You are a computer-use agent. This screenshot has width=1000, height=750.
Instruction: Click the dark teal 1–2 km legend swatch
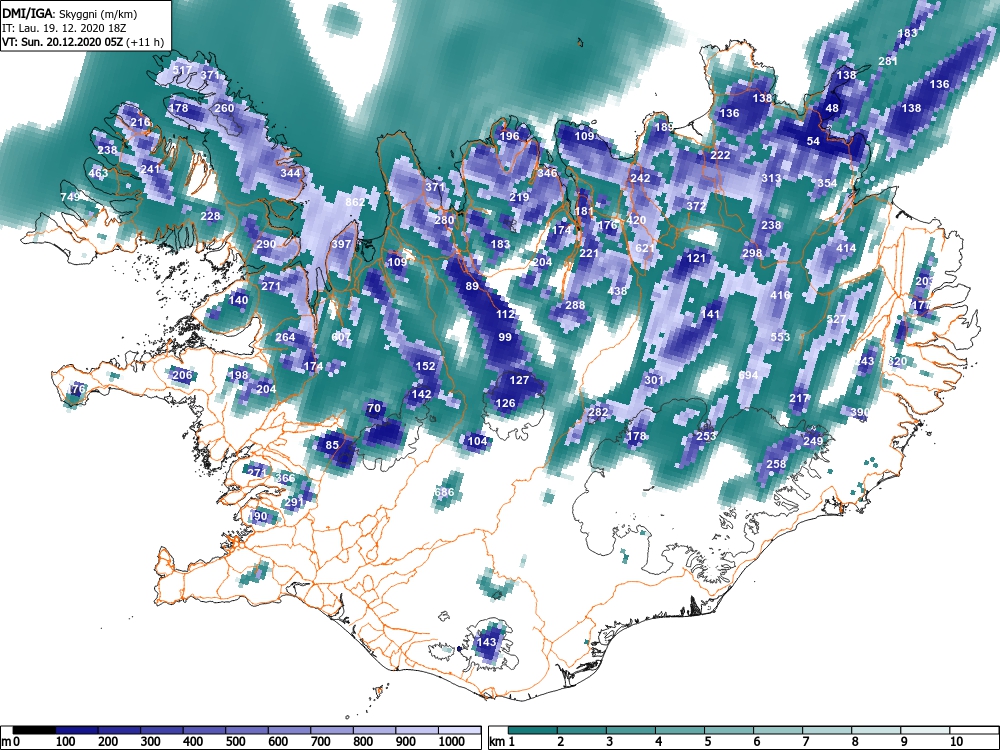pyautogui.click(x=533, y=730)
